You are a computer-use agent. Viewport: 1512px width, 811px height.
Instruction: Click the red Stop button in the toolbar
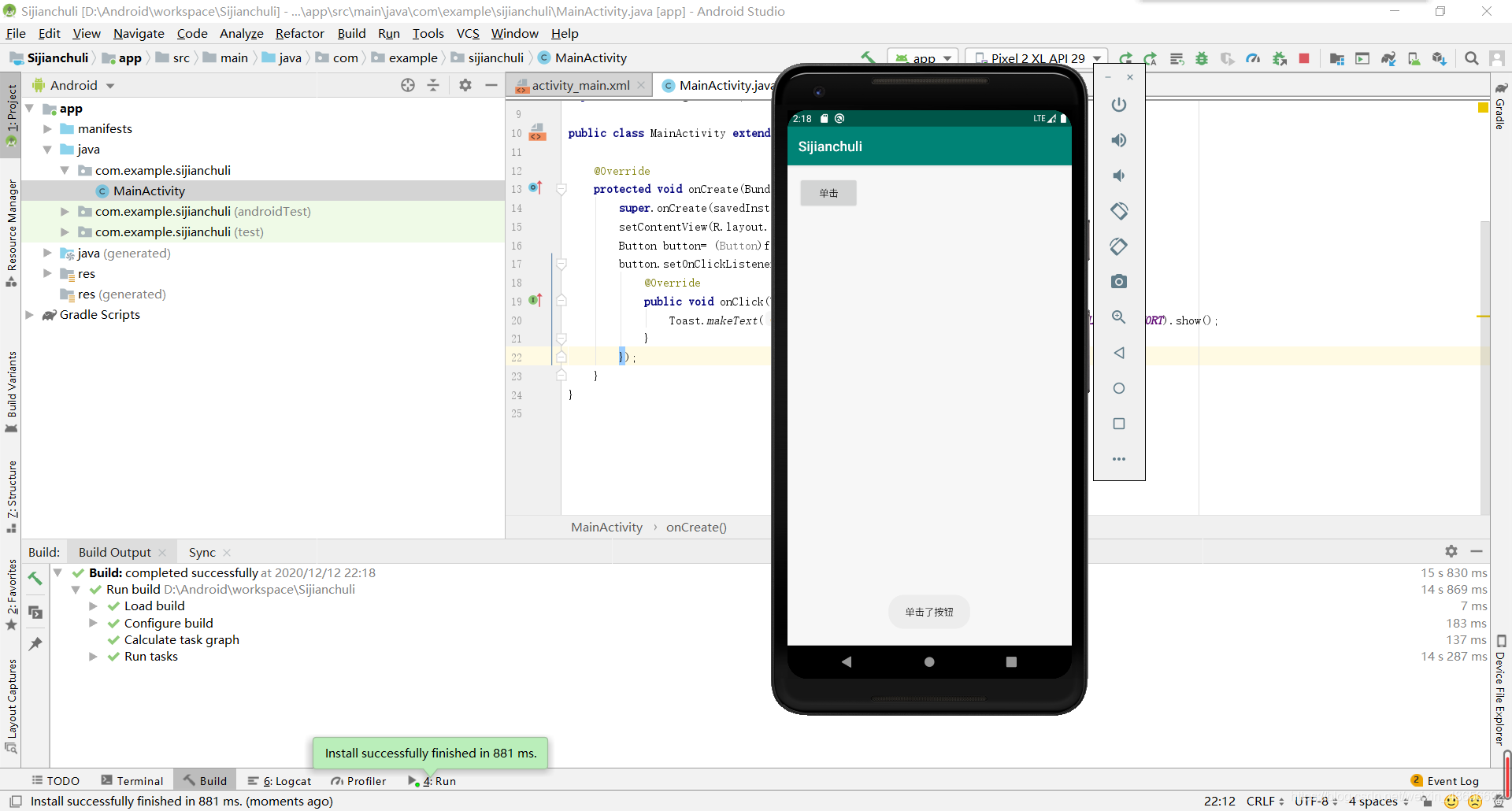(1304, 58)
